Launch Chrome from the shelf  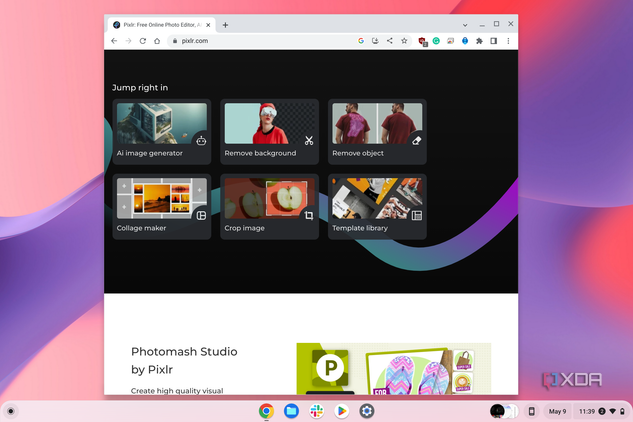point(266,411)
